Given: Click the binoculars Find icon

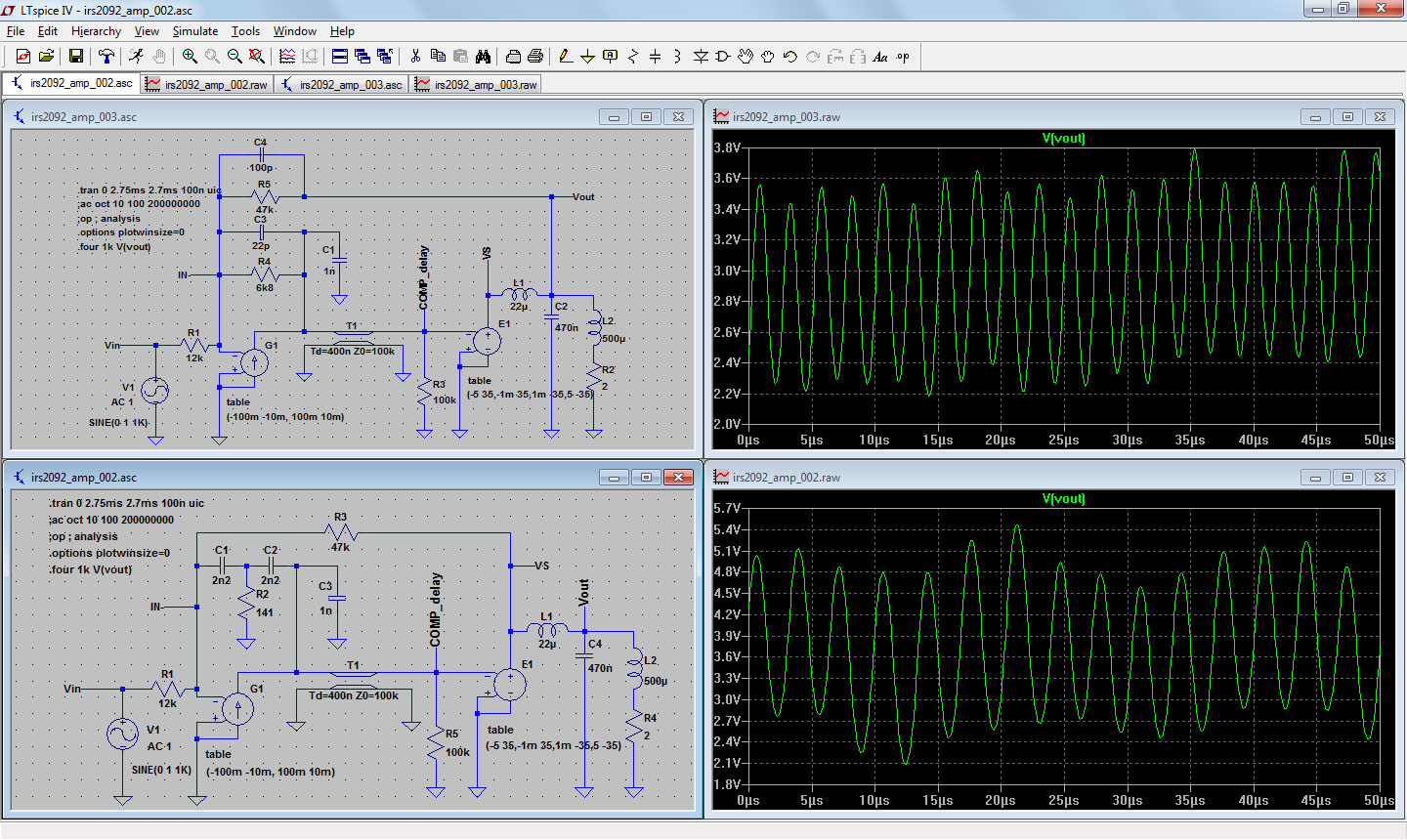Looking at the screenshot, I should [483, 57].
